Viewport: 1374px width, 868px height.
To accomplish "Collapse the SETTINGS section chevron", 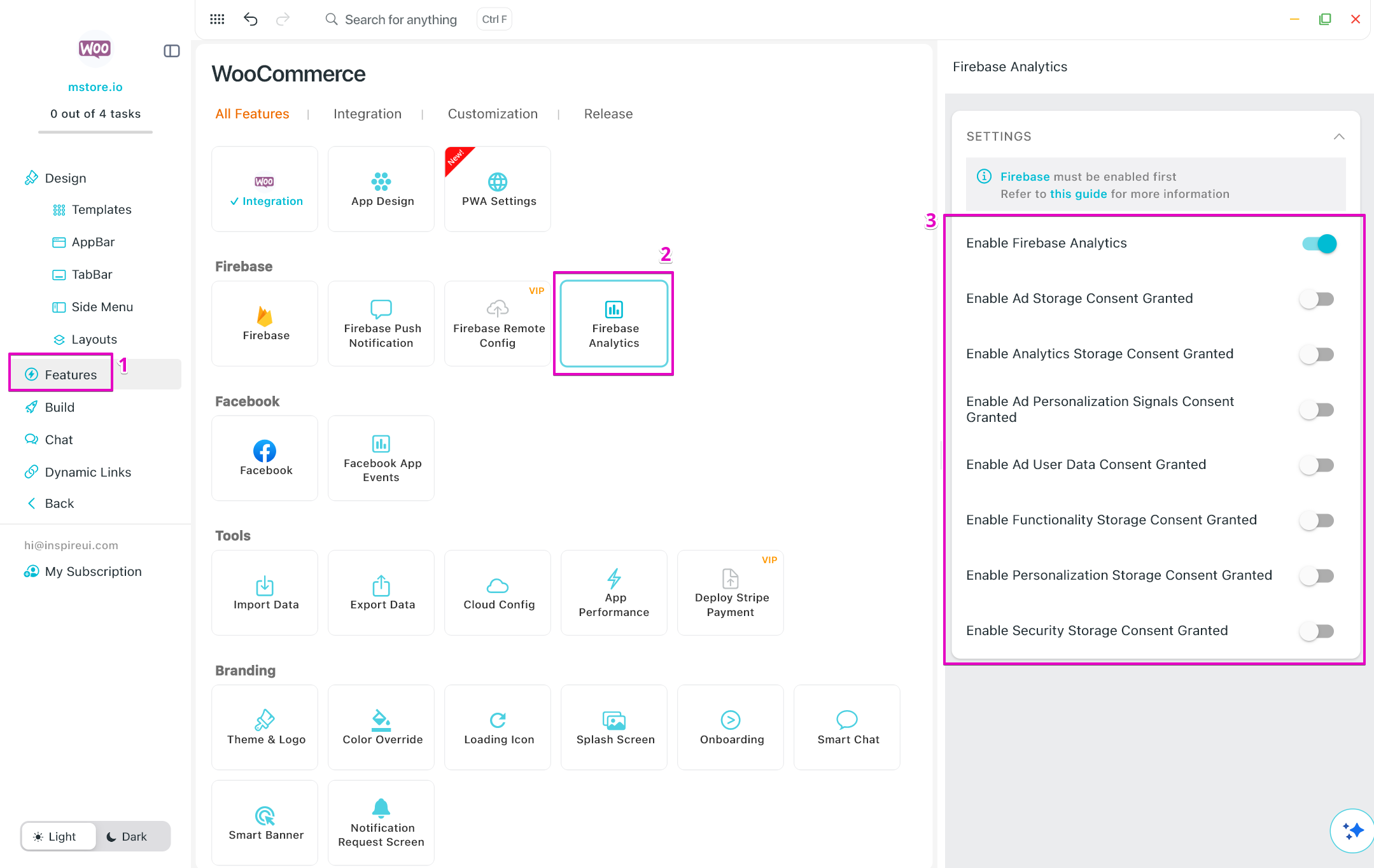I will (x=1339, y=136).
